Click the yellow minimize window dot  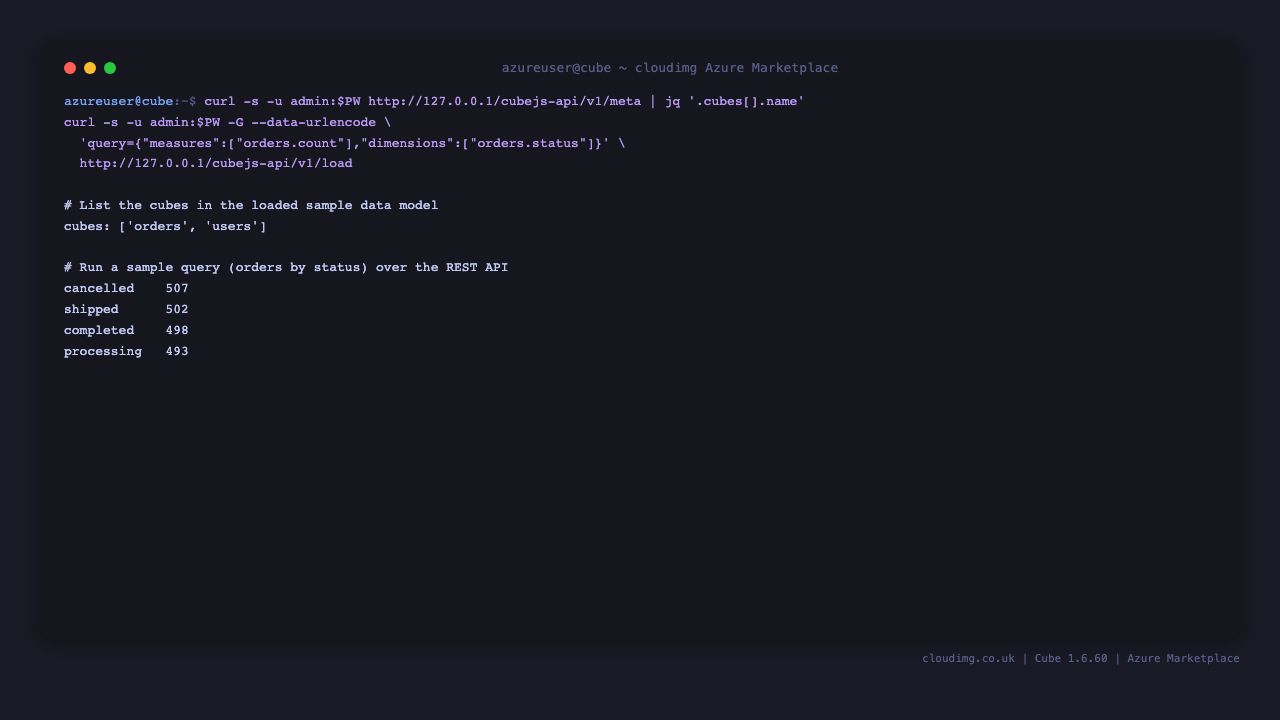pyautogui.click(x=90, y=68)
